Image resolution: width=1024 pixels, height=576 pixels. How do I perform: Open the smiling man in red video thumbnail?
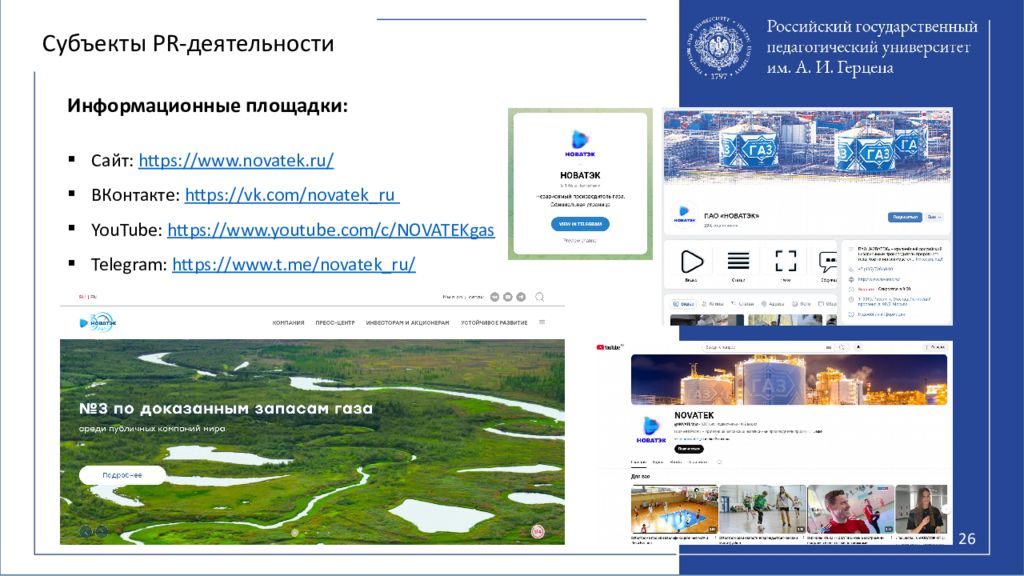coord(850,509)
